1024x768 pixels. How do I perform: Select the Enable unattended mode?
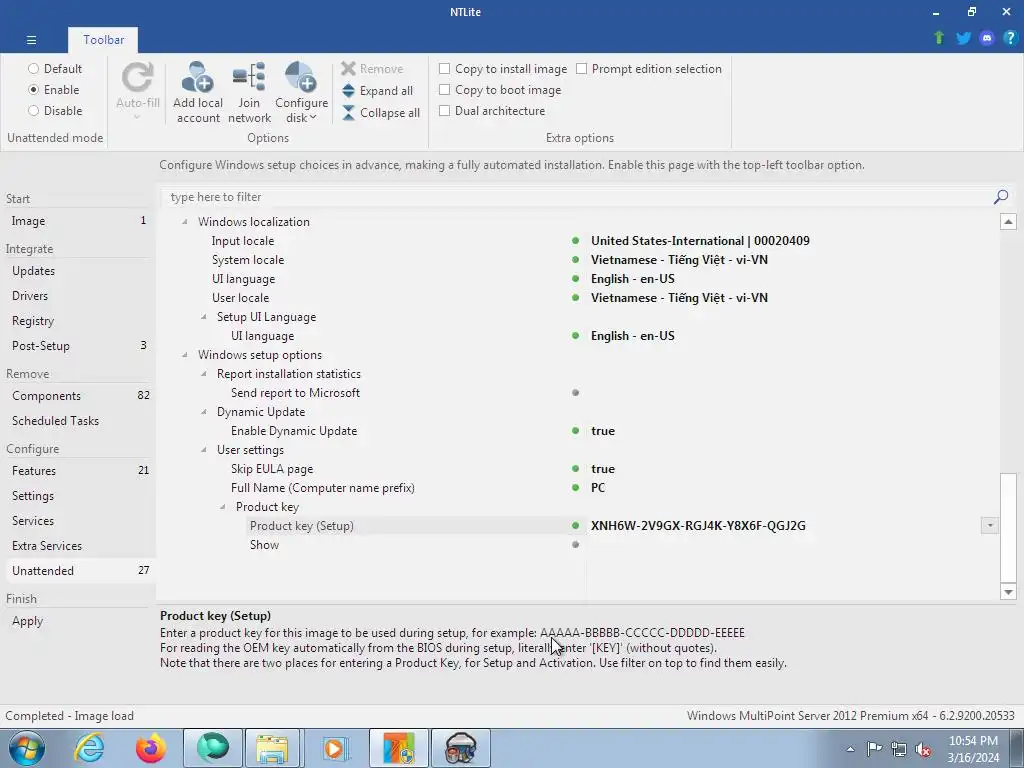point(54,89)
